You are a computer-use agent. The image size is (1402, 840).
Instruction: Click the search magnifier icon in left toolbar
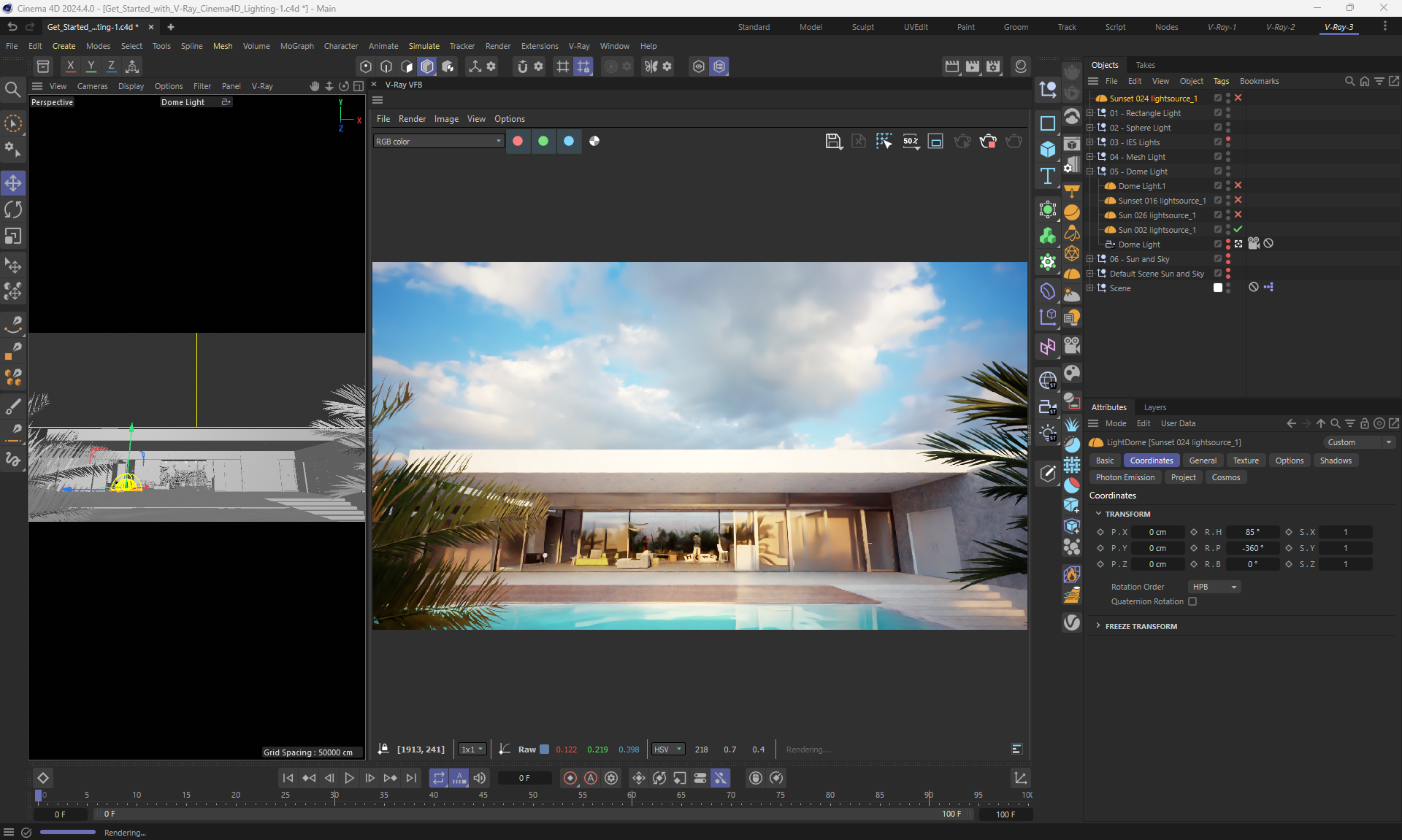pyautogui.click(x=12, y=90)
